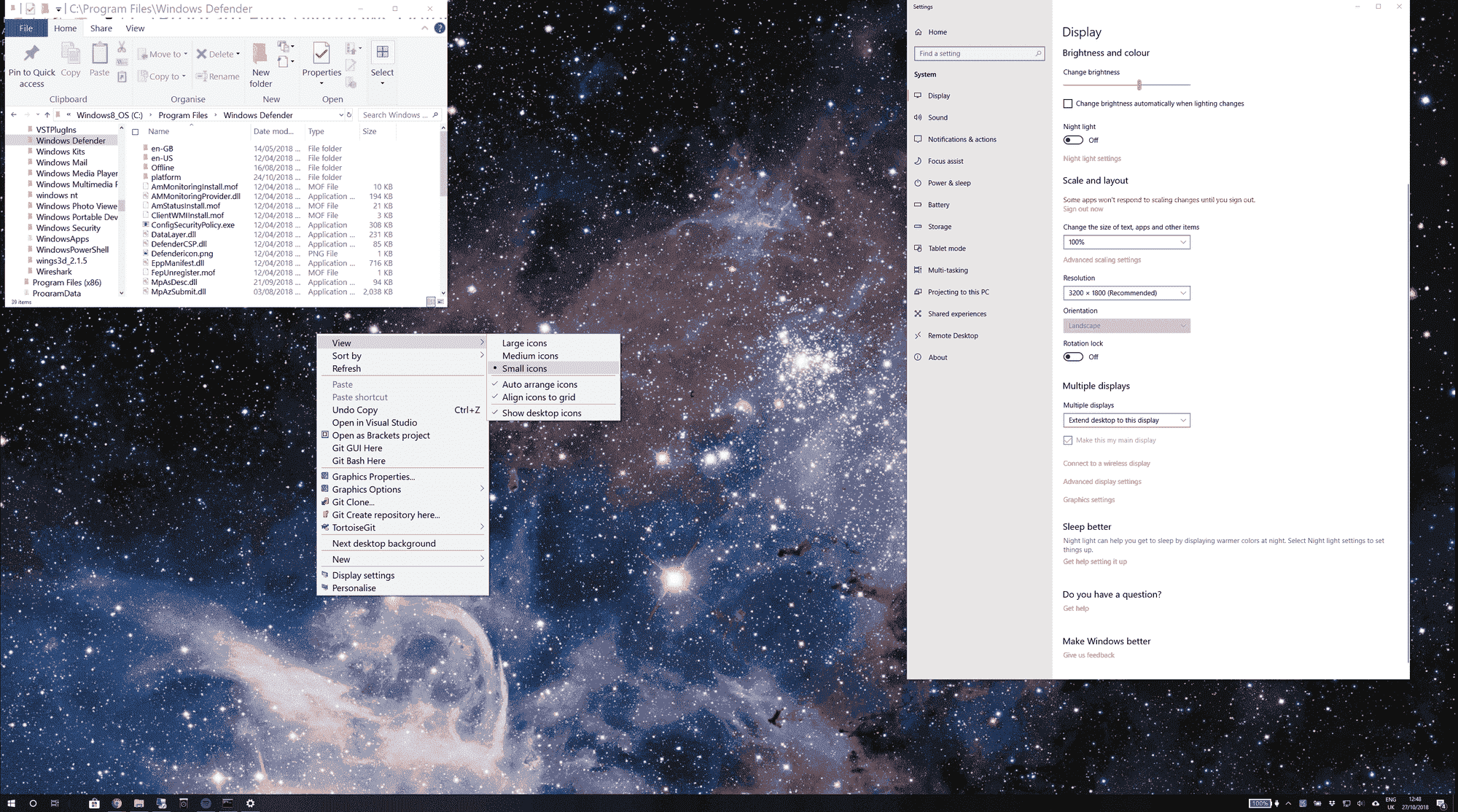Refresh the File Explorer address bar
Viewport: 1458px width, 812px height.
[349, 114]
